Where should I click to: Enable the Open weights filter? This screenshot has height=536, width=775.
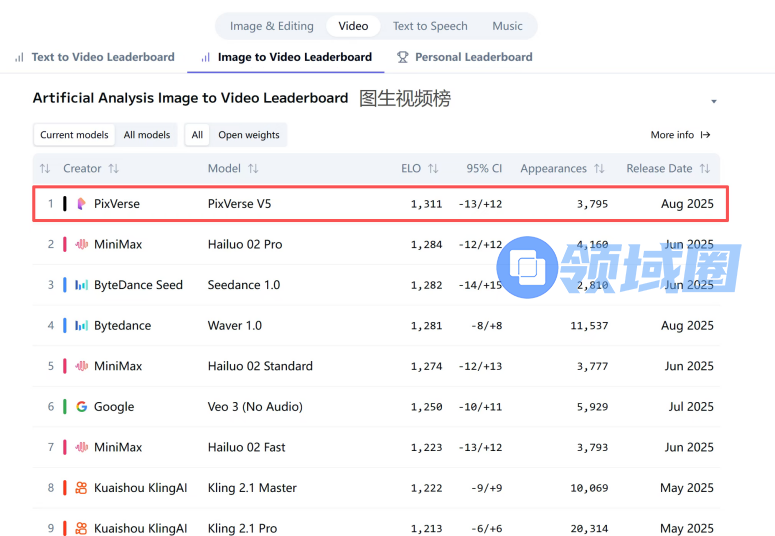click(249, 135)
